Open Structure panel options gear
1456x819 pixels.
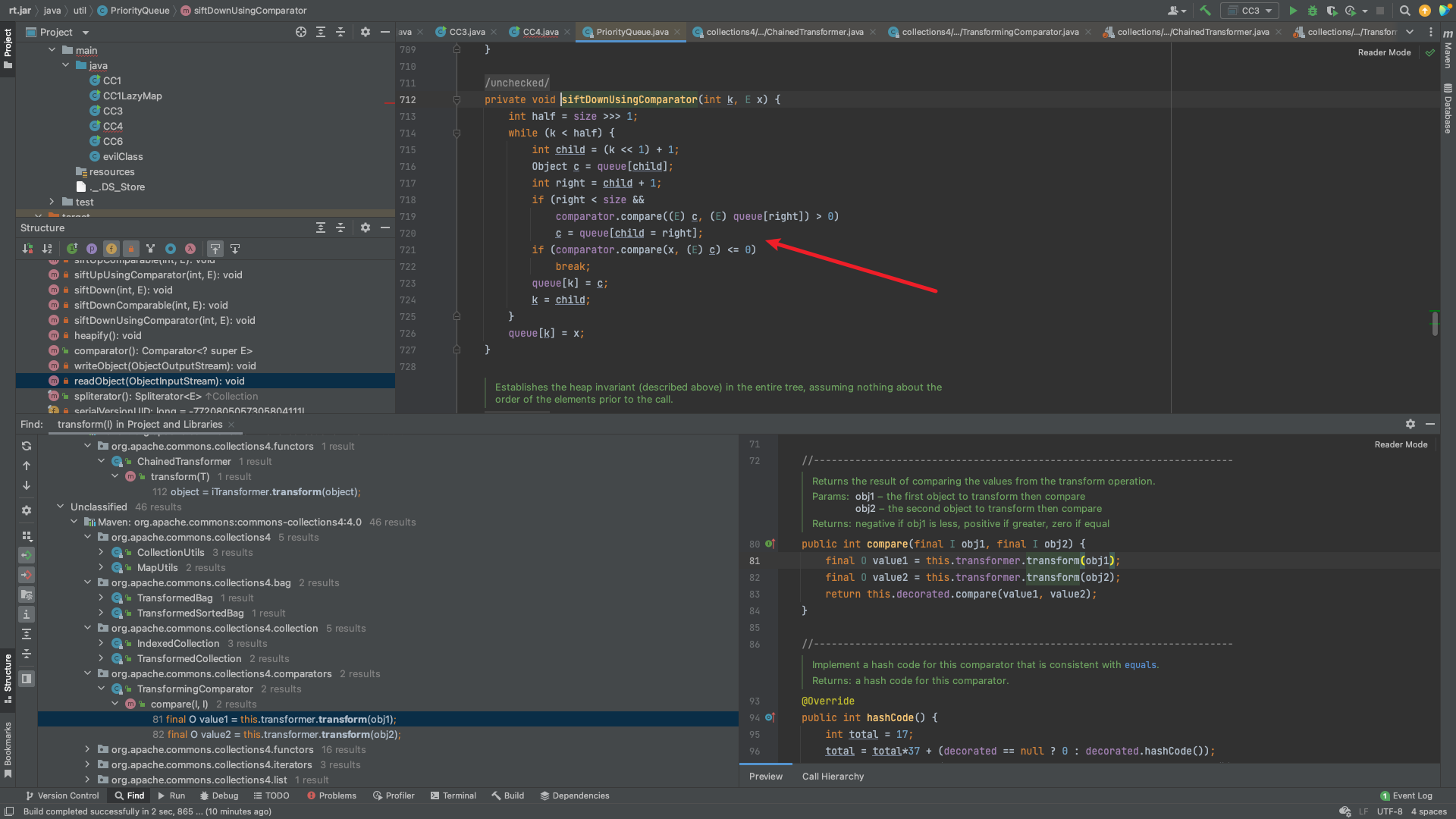[x=366, y=227]
